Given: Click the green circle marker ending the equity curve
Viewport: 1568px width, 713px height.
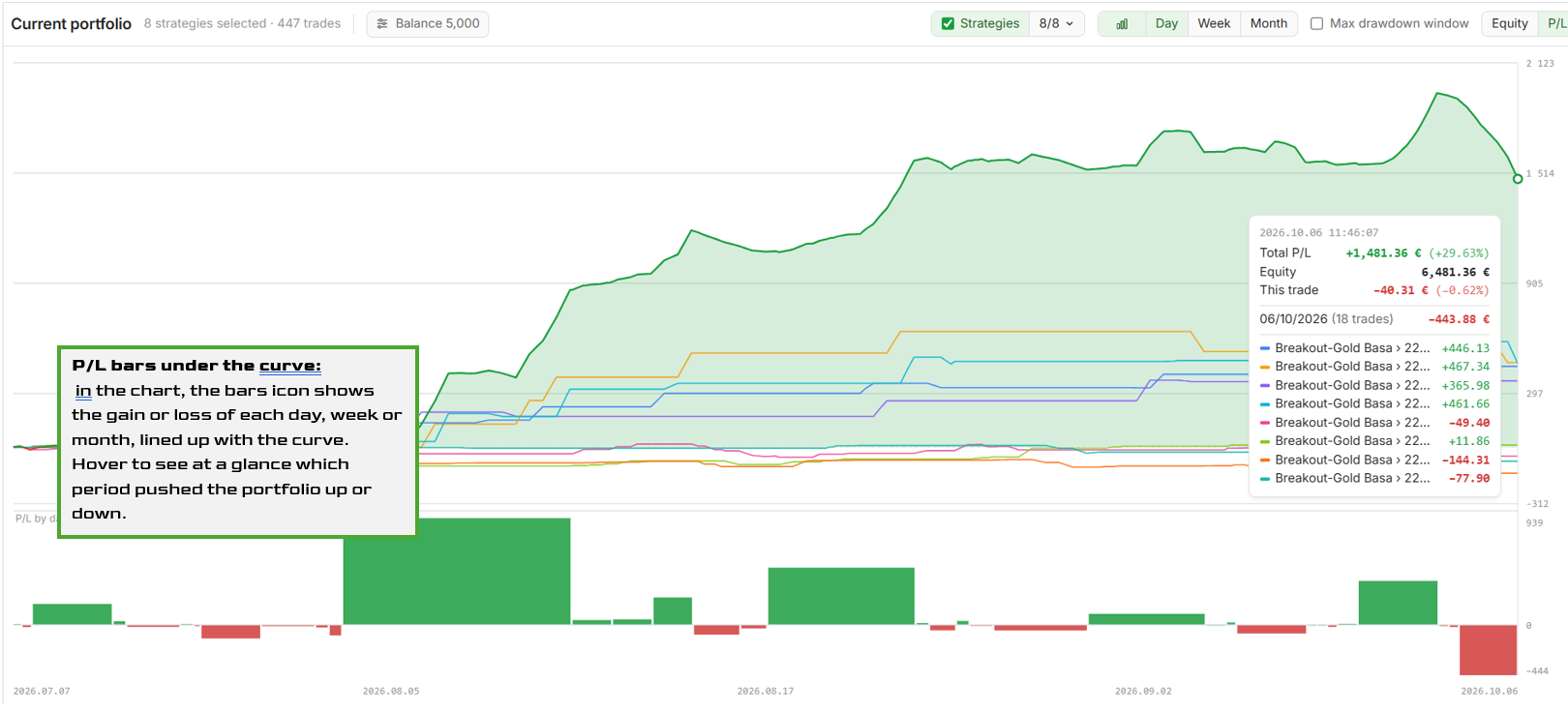Looking at the screenshot, I should click(x=1518, y=179).
